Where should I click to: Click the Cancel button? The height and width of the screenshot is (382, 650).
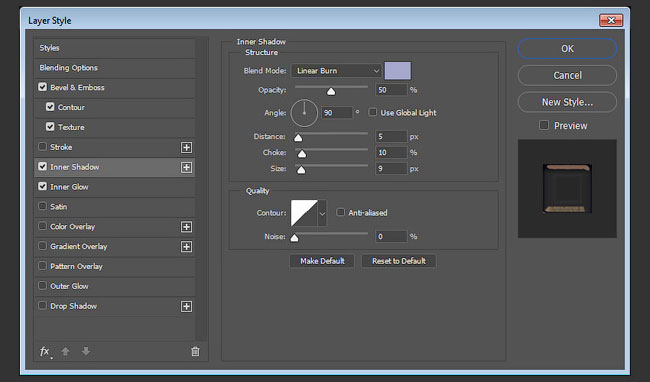point(567,75)
